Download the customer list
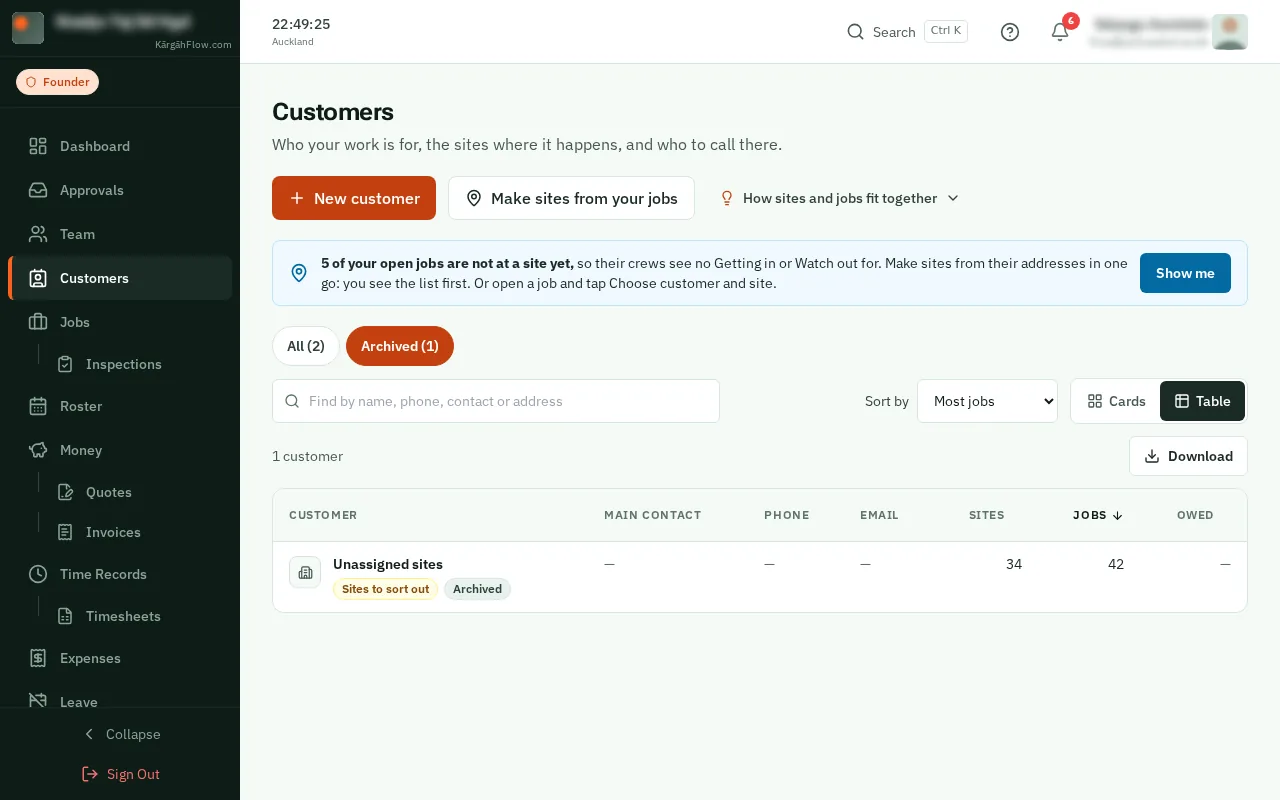This screenshot has width=1280, height=800. (1188, 456)
